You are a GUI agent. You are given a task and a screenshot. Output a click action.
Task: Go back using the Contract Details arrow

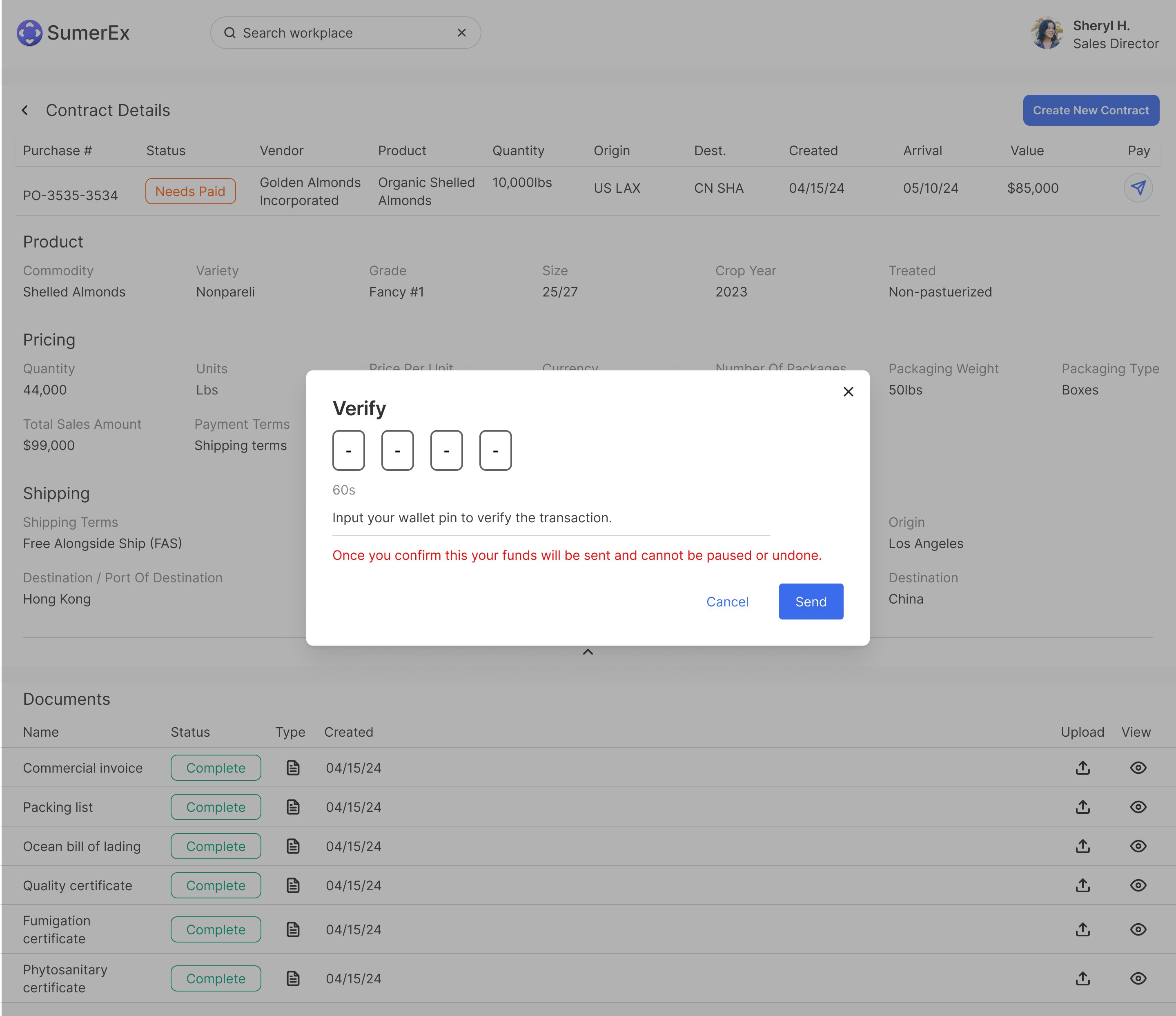point(25,110)
